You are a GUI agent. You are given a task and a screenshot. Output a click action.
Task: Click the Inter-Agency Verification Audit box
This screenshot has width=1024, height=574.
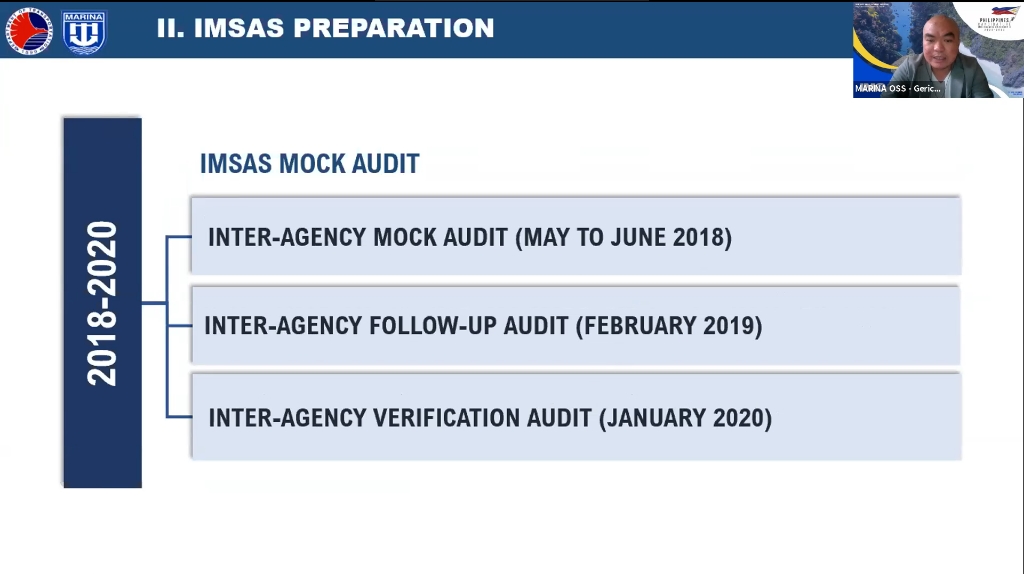point(575,417)
